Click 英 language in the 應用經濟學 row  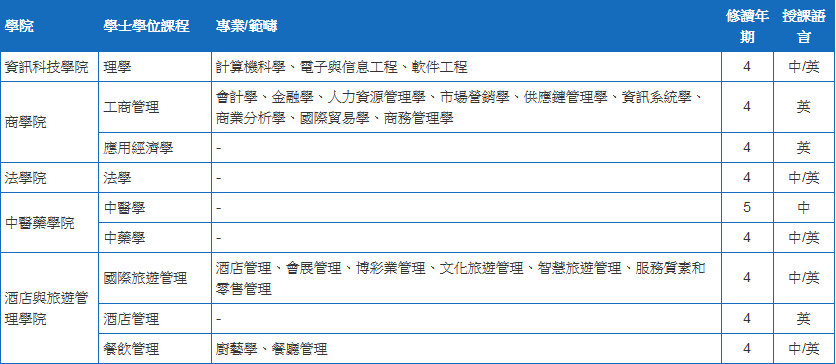pos(805,148)
